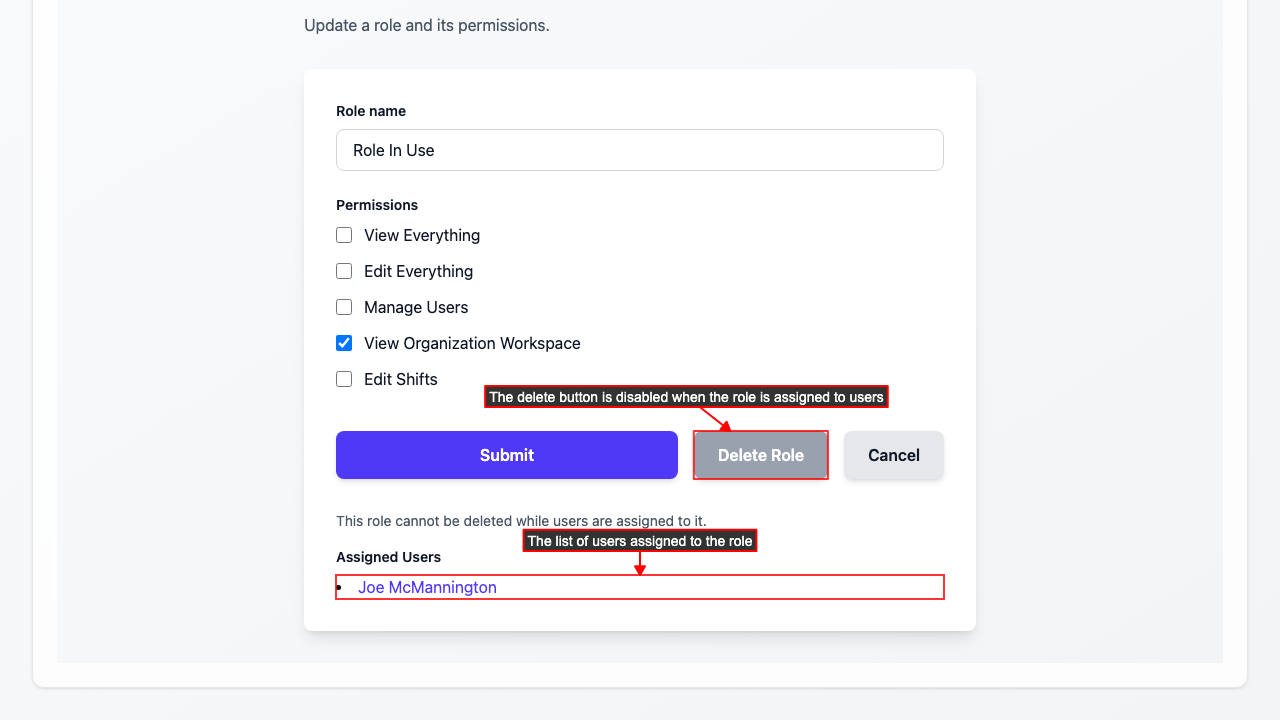Click the "Role name" field label
The height and width of the screenshot is (720, 1280).
tap(371, 111)
